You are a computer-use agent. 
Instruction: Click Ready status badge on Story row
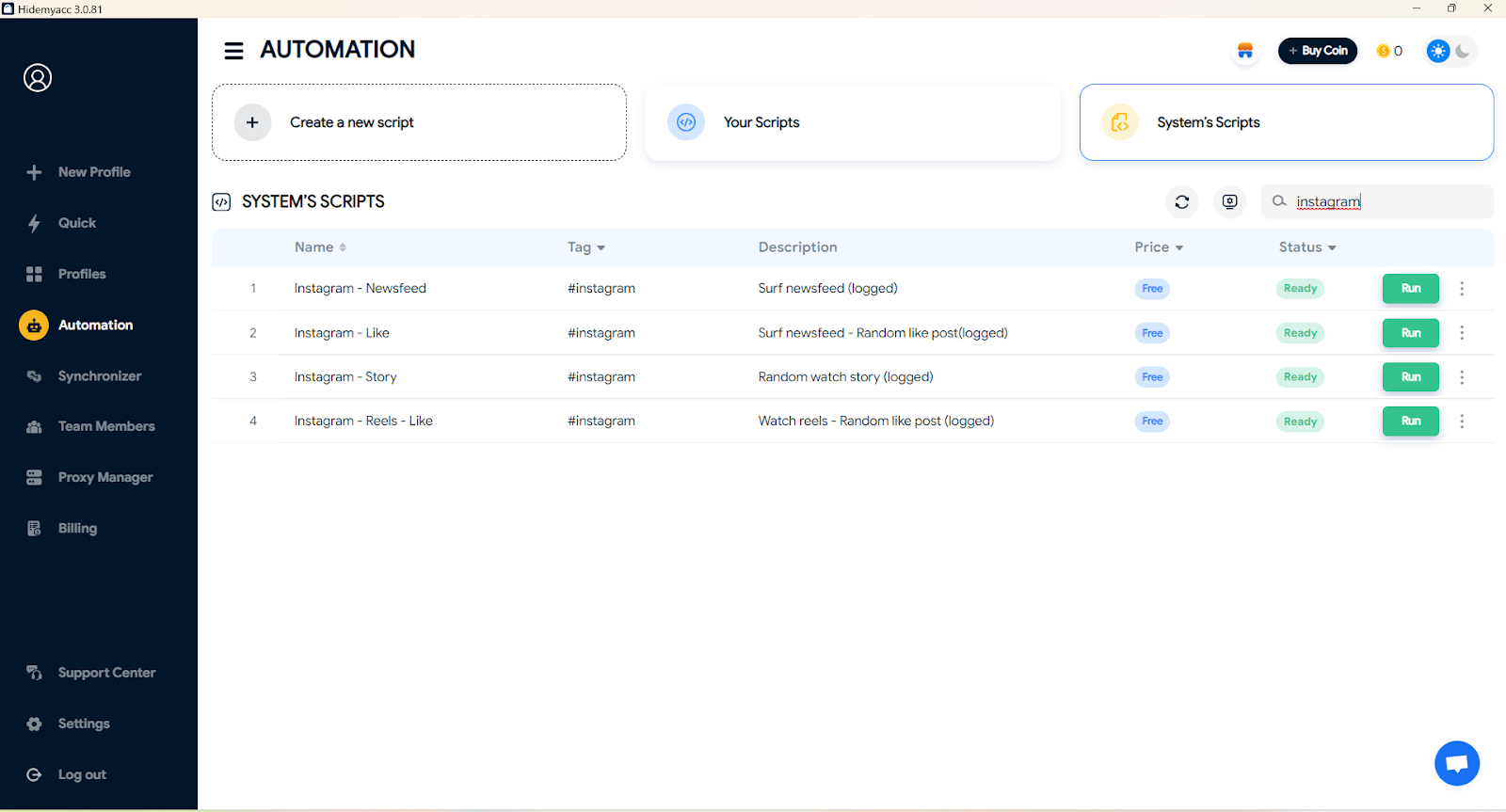pos(1300,377)
